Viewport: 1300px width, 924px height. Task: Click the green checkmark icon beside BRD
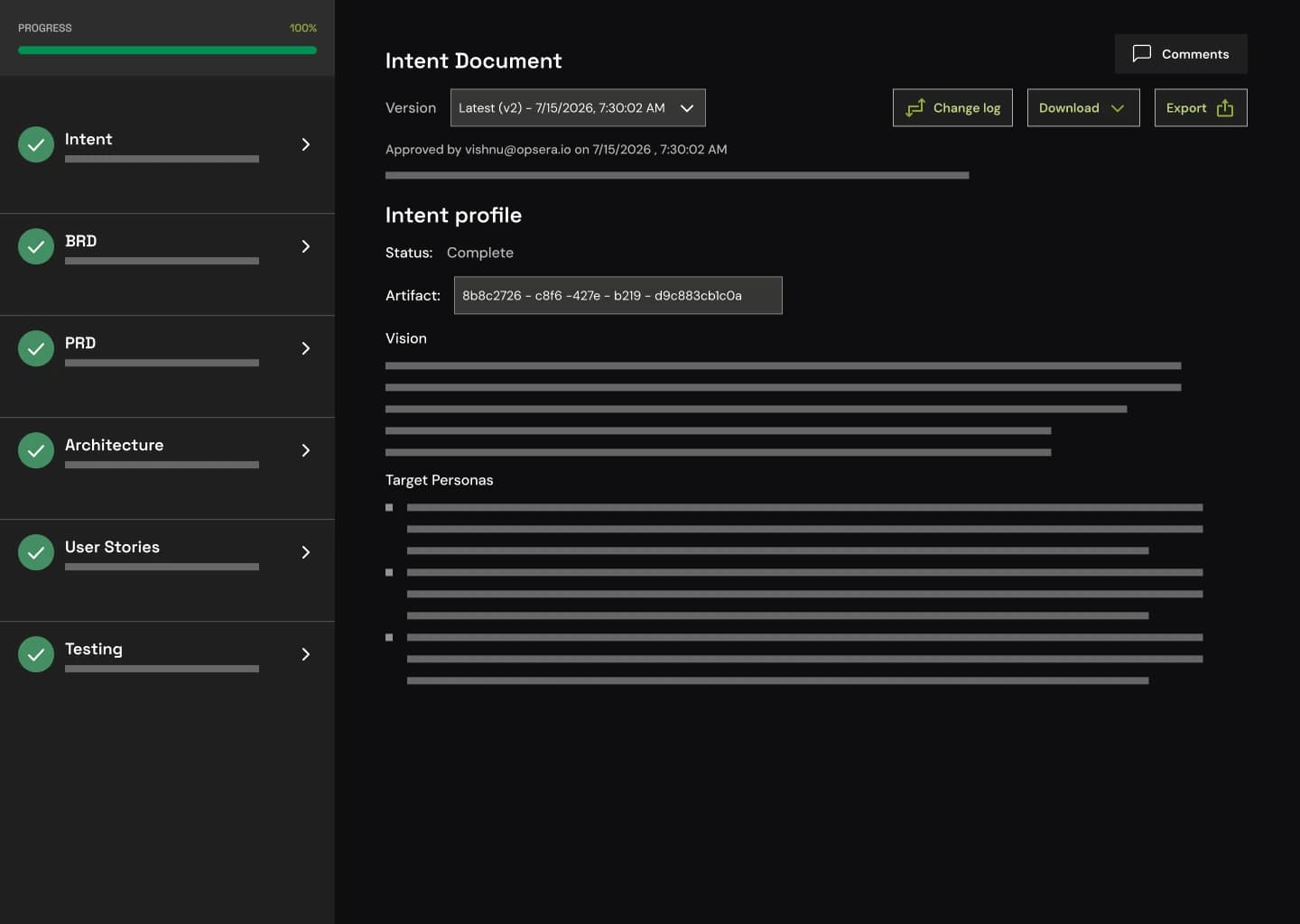point(36,246)
